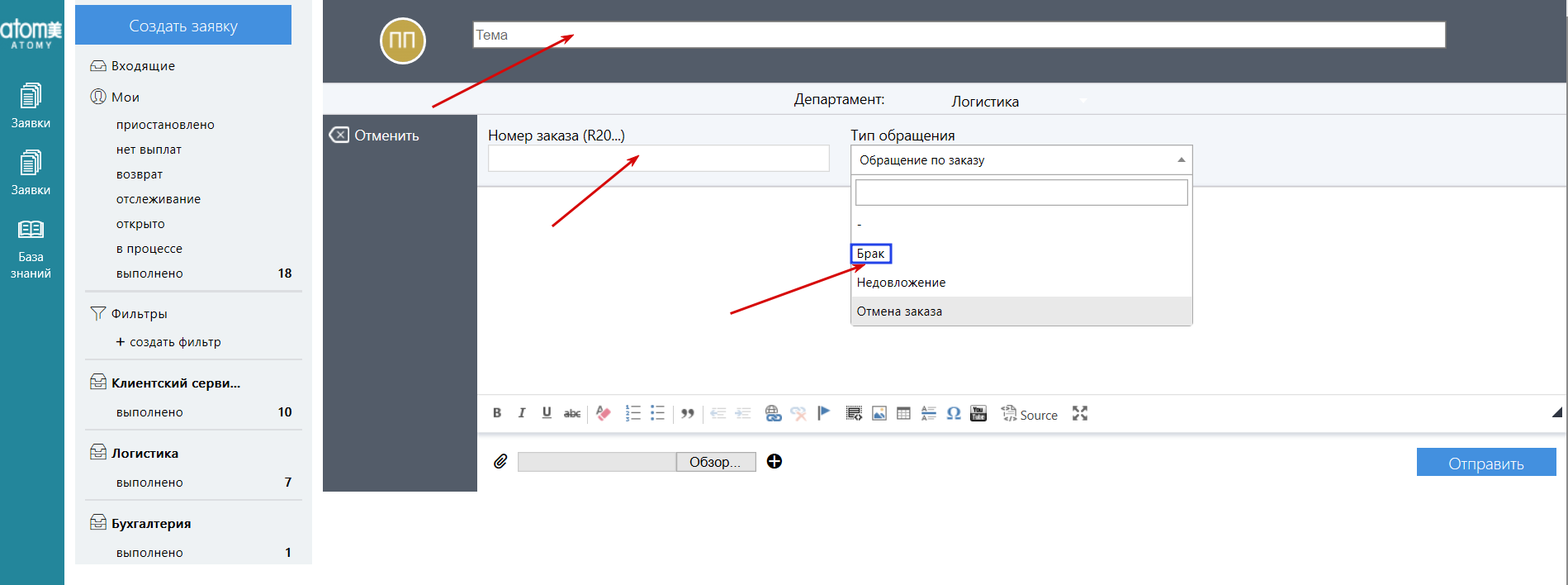Underline the selected text
1568x585 pixels.
click(547, 413)
